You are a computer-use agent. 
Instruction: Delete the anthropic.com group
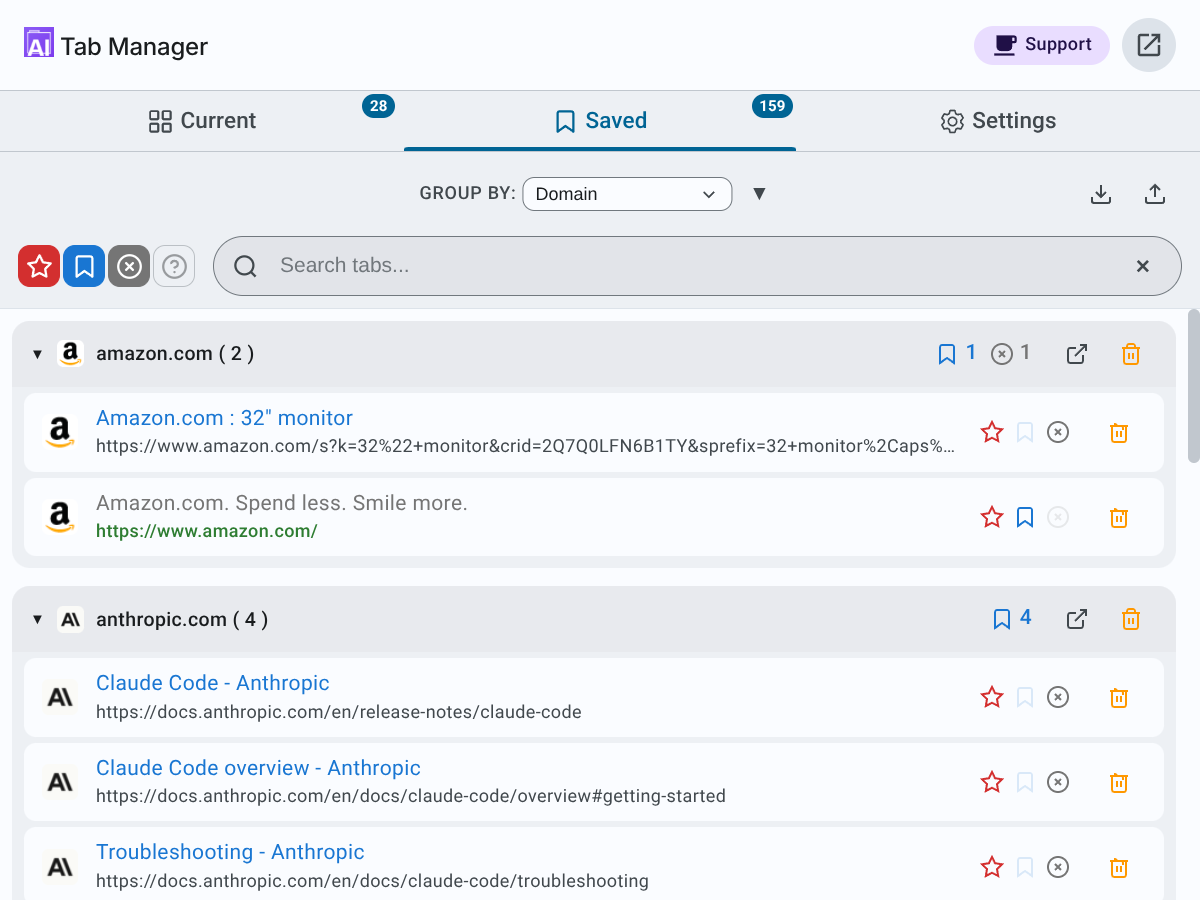pyautogui.click(x=1131, y=619)
